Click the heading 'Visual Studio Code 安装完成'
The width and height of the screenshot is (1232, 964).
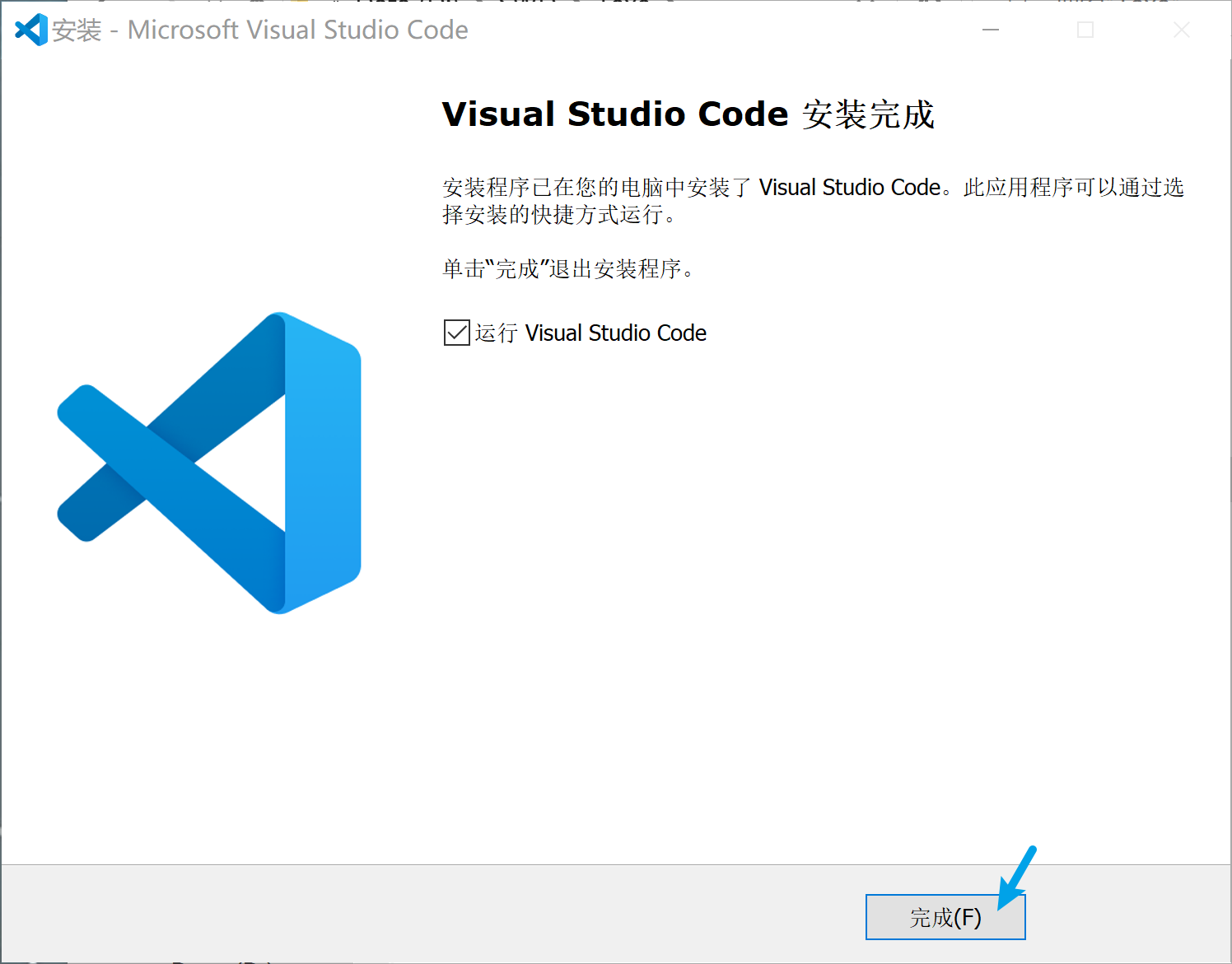[x=688, y=114]
